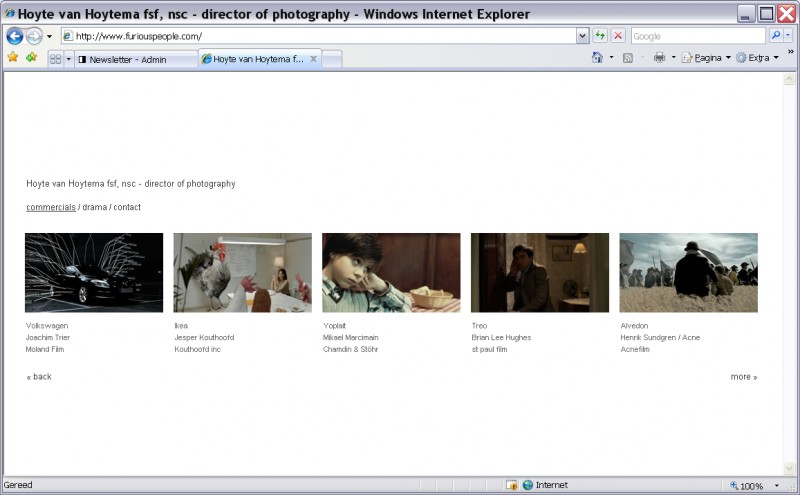Screen dimensions: 800x495
Task: Click the Google search box
Action: click(x=698, y=36)
